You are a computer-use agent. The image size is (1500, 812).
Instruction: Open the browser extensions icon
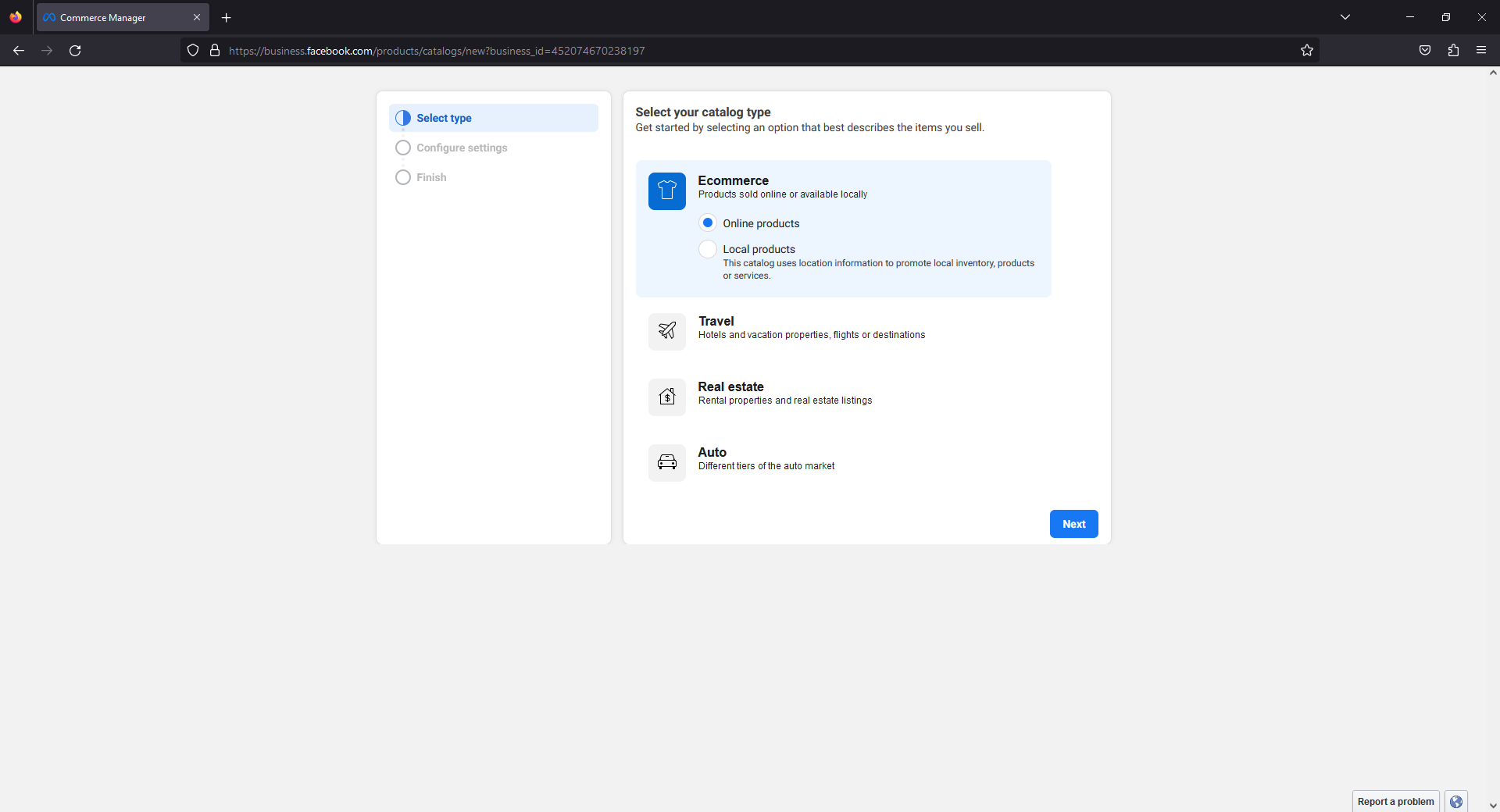pos(1453,51)
